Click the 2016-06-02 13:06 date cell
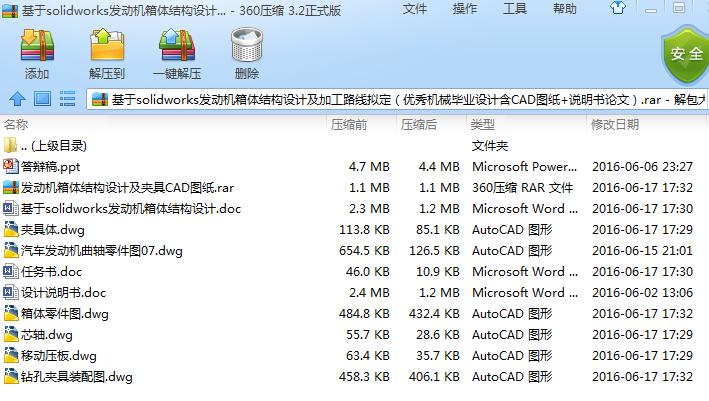Screen dimensions: 709x401 [643, 292]
